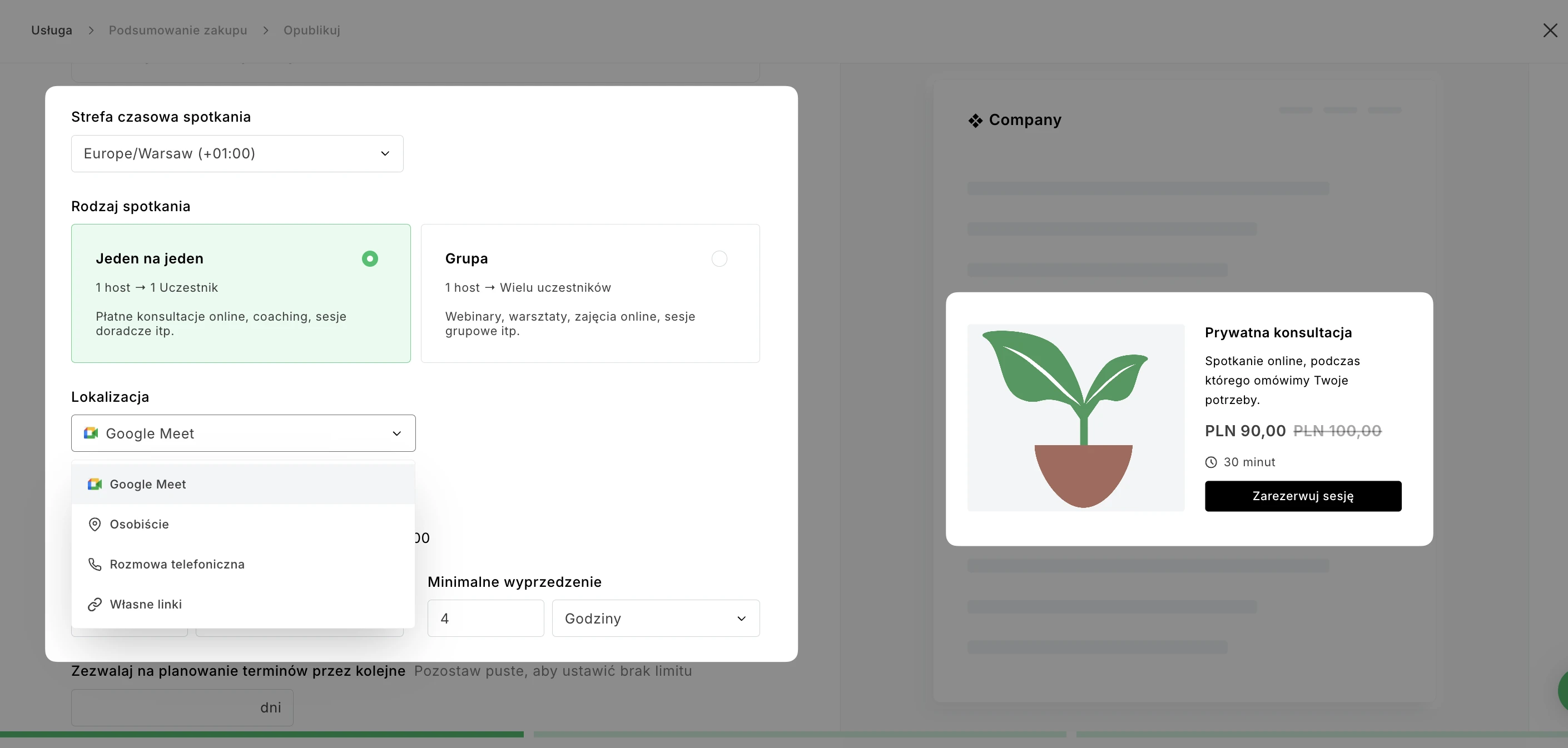
Task: Collapse the Google Meet location dropdown
Action: (396, 433)
